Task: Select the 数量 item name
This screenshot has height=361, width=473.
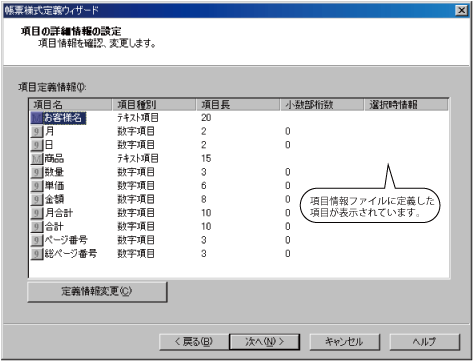Action: click(x=54, y=172)
